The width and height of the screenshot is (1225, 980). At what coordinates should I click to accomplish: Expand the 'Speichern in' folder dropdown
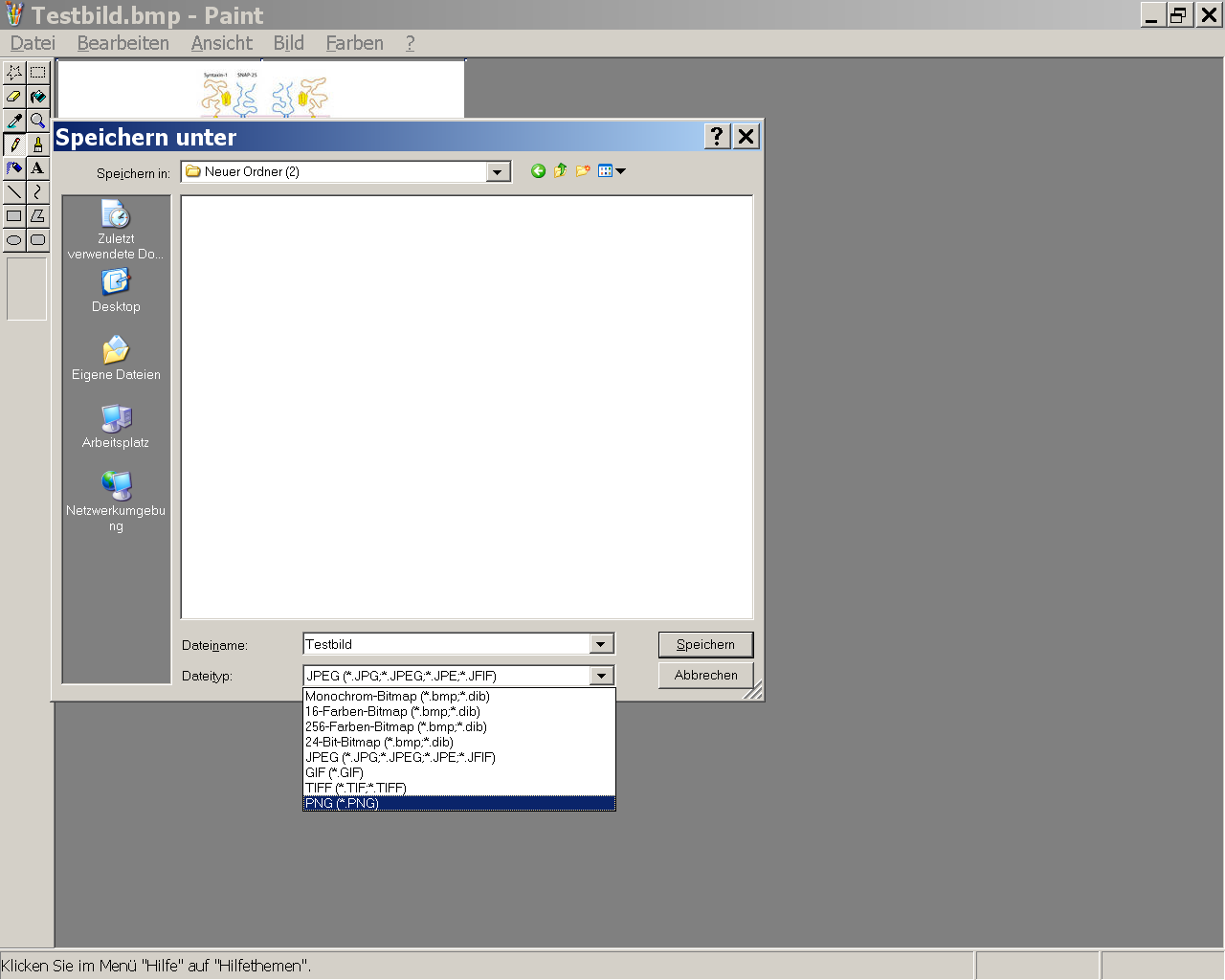tap(498, 172)
